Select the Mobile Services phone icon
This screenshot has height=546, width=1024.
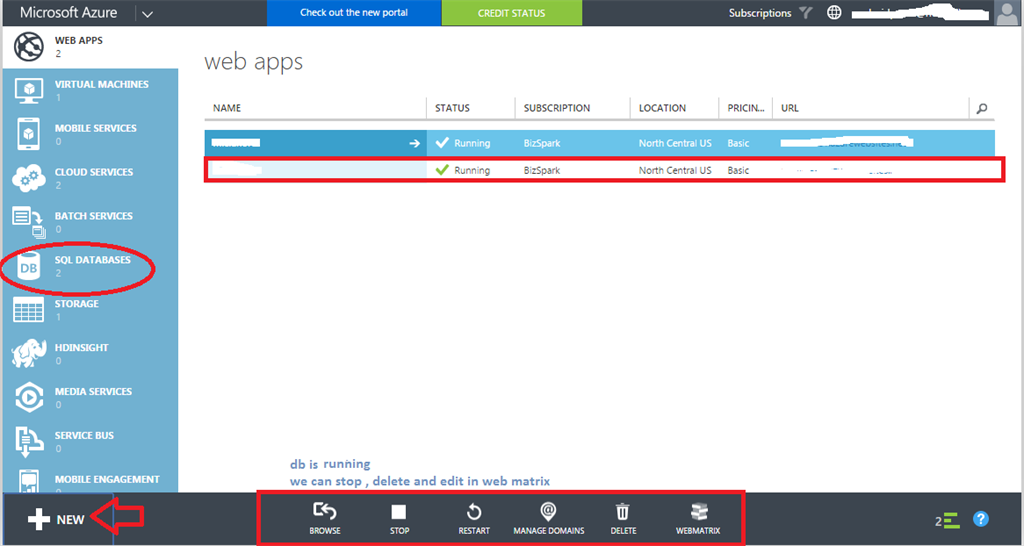click(29, 135)
